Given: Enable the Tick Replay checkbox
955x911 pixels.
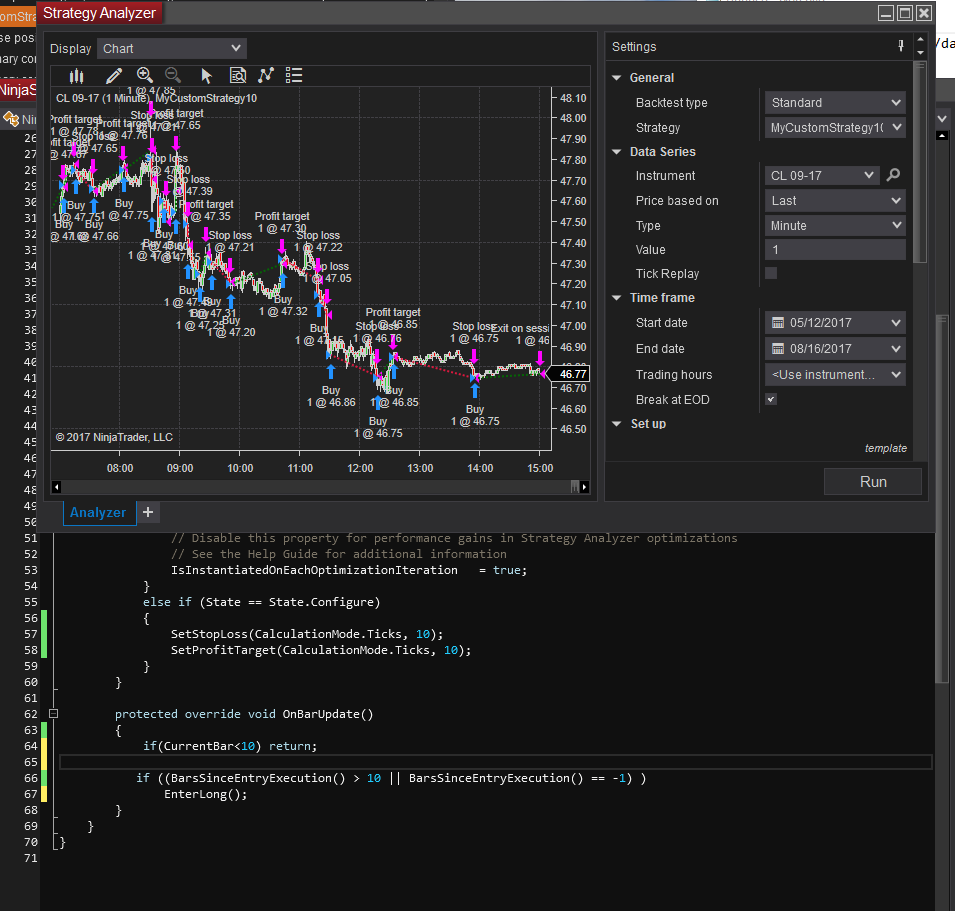Looking at the screenshot, I should pyautogui.click(x=771, y=273).
